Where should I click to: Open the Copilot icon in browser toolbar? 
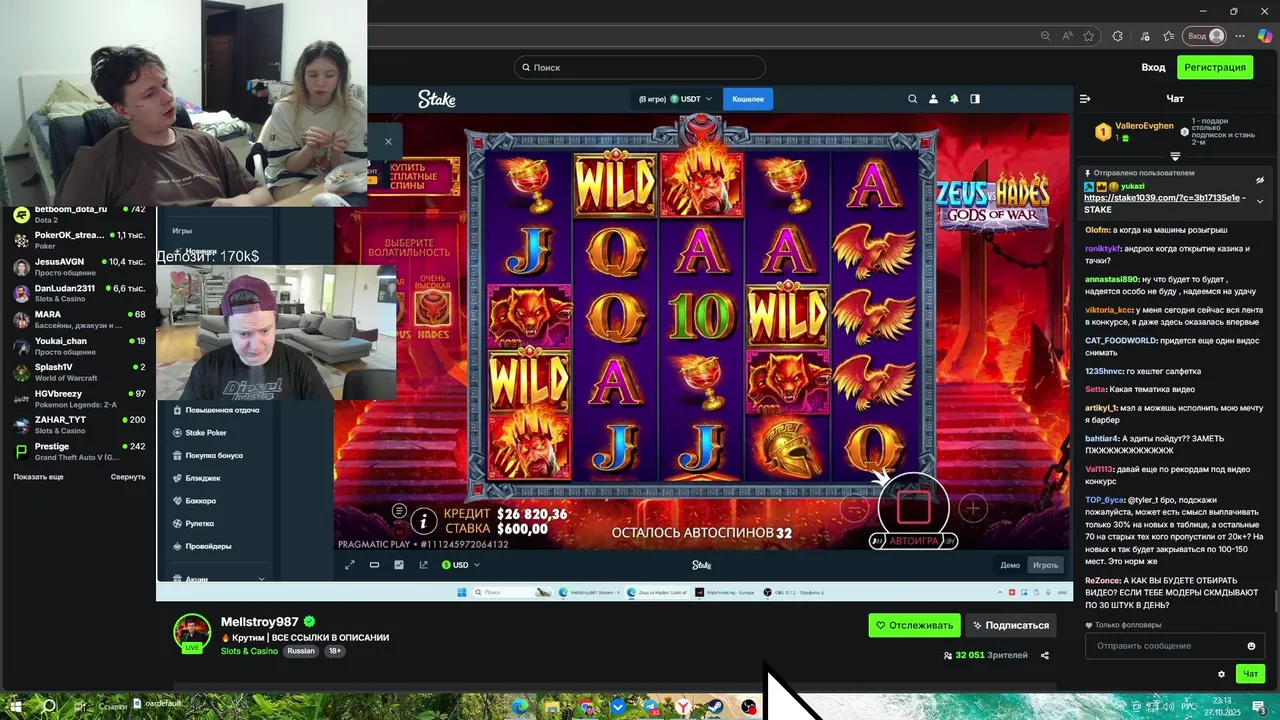[1265, 36]
